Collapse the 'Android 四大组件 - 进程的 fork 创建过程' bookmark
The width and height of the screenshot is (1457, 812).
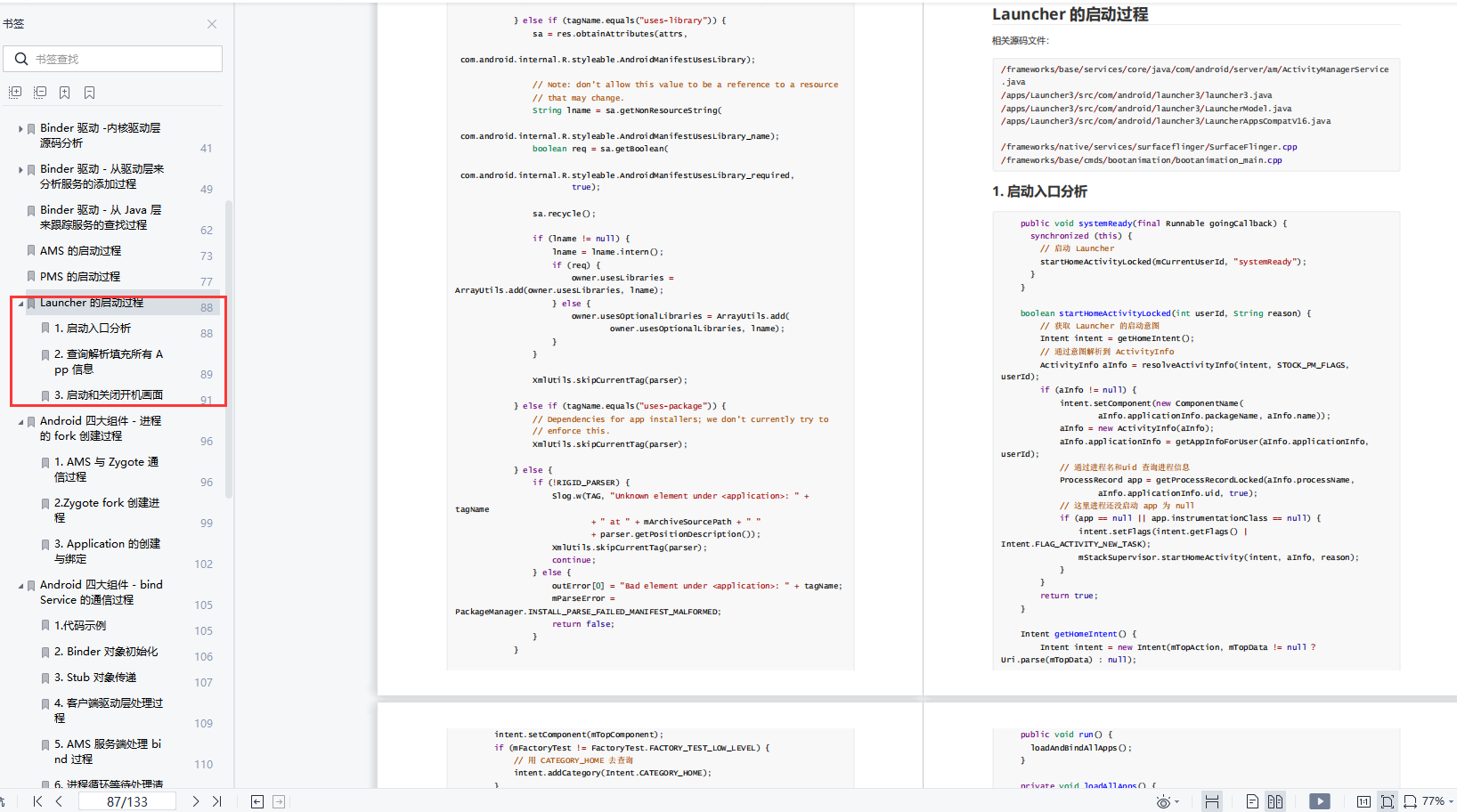point(20,422)
